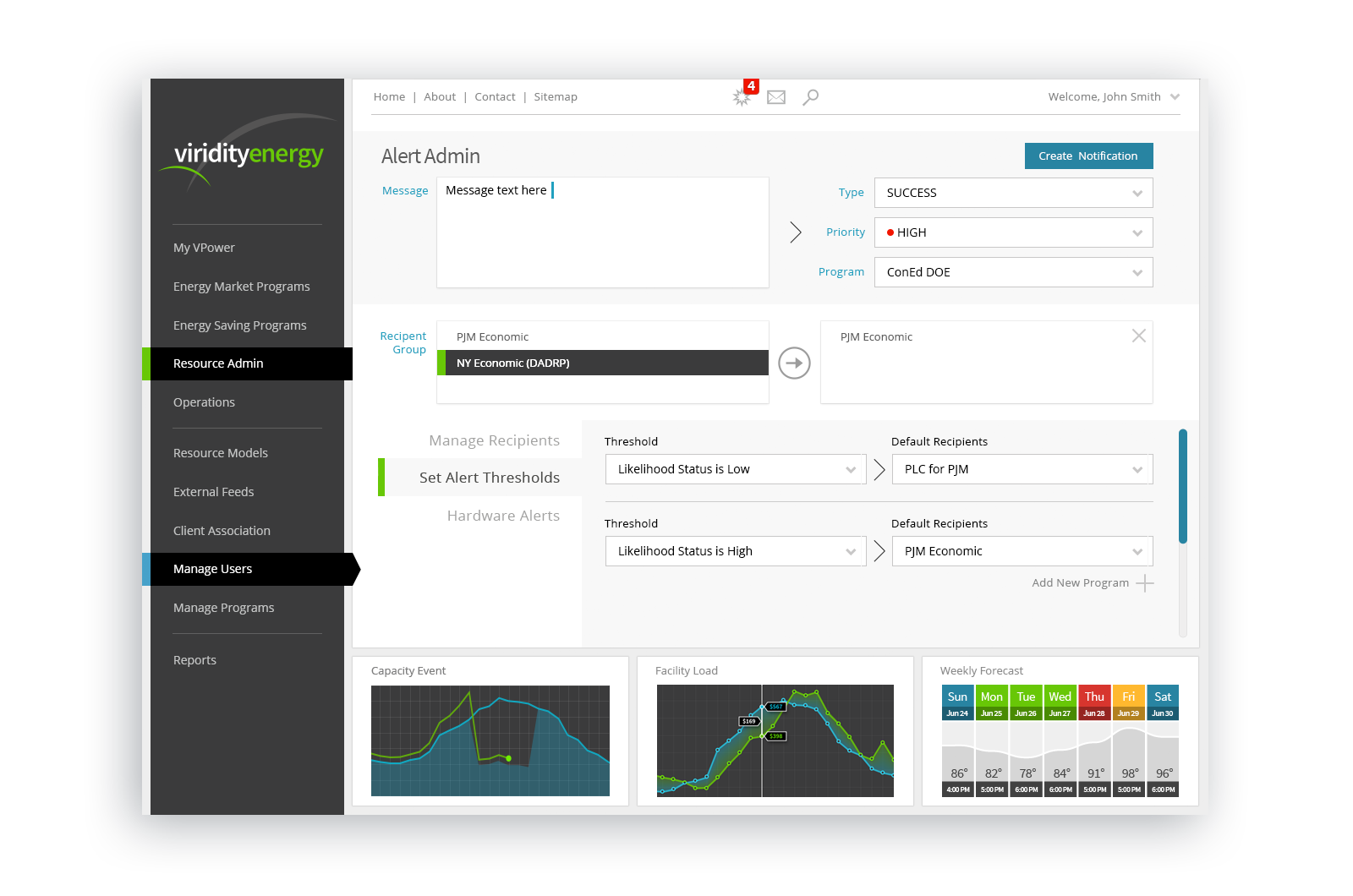Remove PJM Economic with the X icon
The height and width of the screenshot is (896, 1353).
pos(1139,336)
